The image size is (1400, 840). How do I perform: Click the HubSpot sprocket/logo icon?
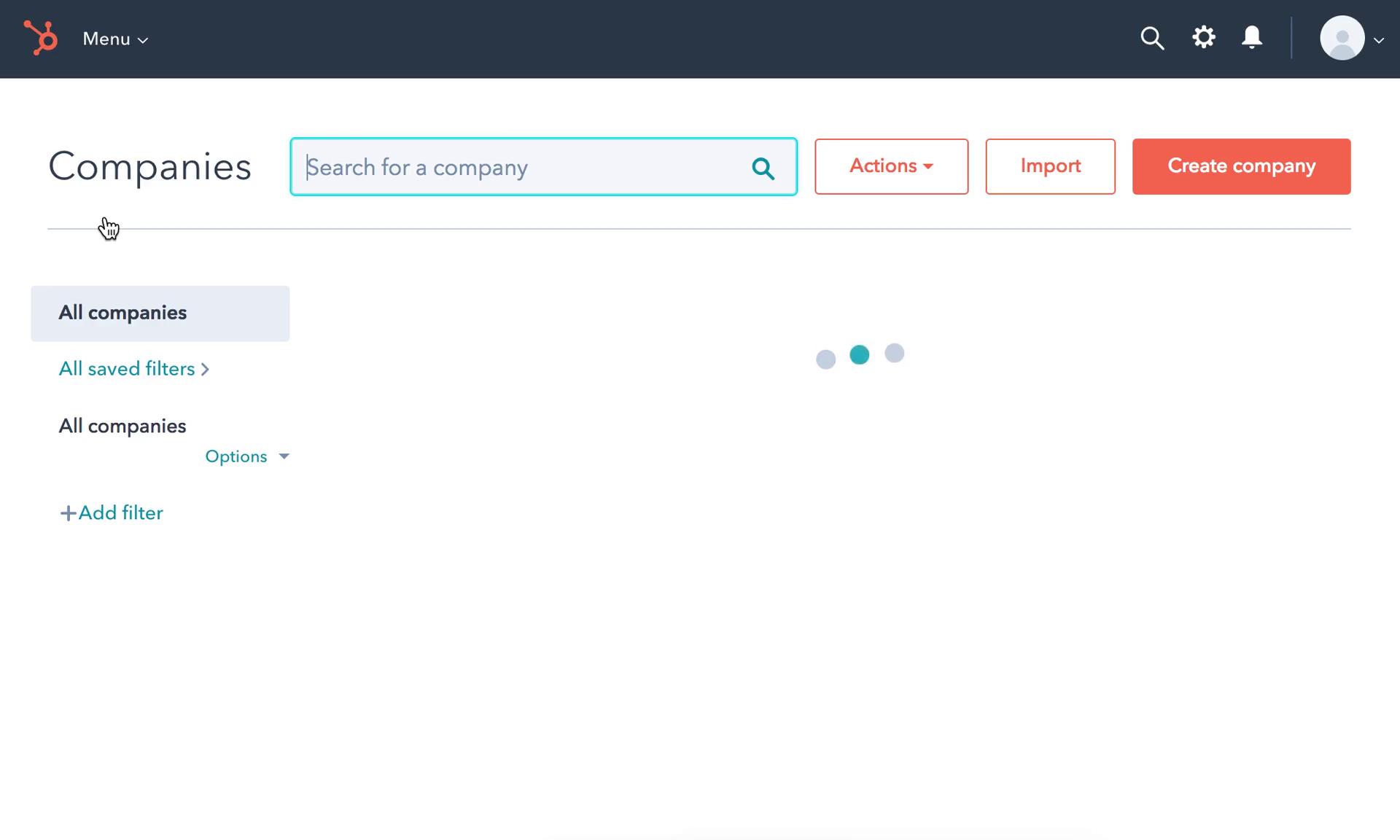click(x=39, y=37)
